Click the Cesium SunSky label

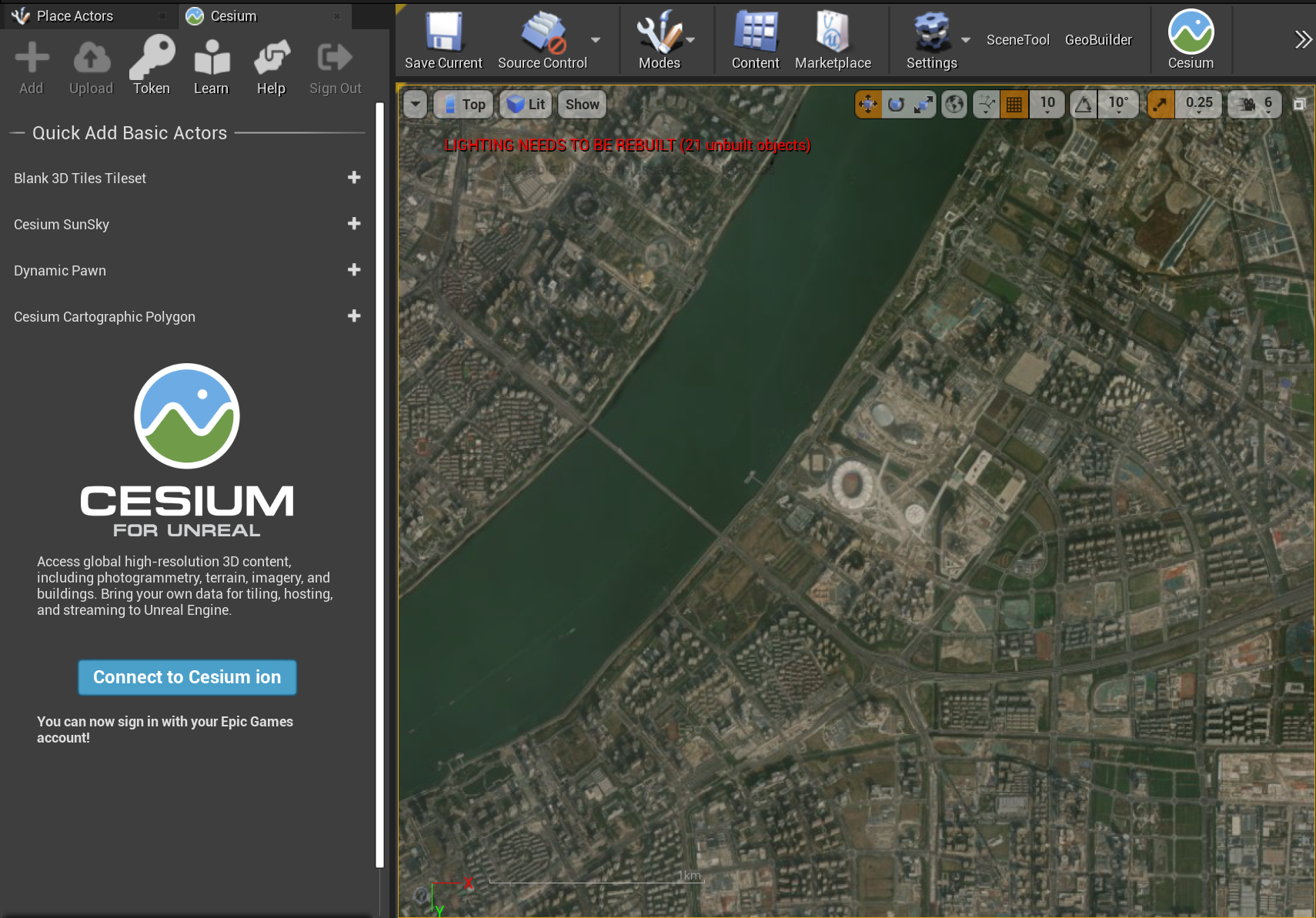pyautogui.click(x=62, y=225)
